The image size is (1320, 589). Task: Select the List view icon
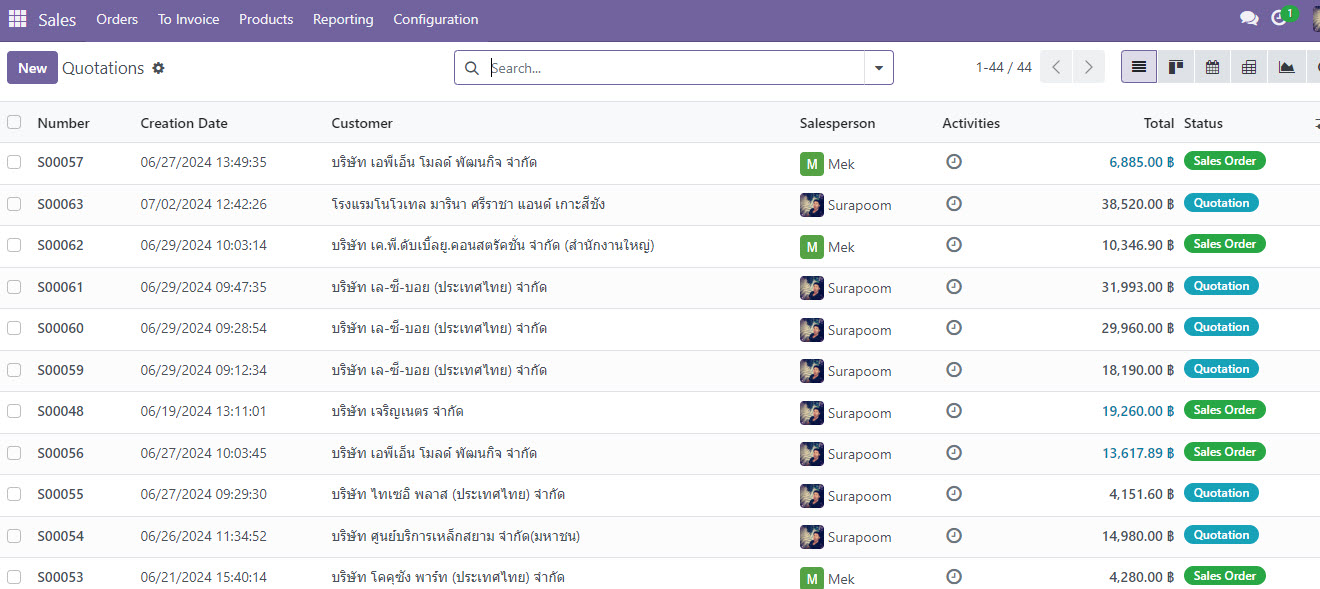coord(1139,68)
